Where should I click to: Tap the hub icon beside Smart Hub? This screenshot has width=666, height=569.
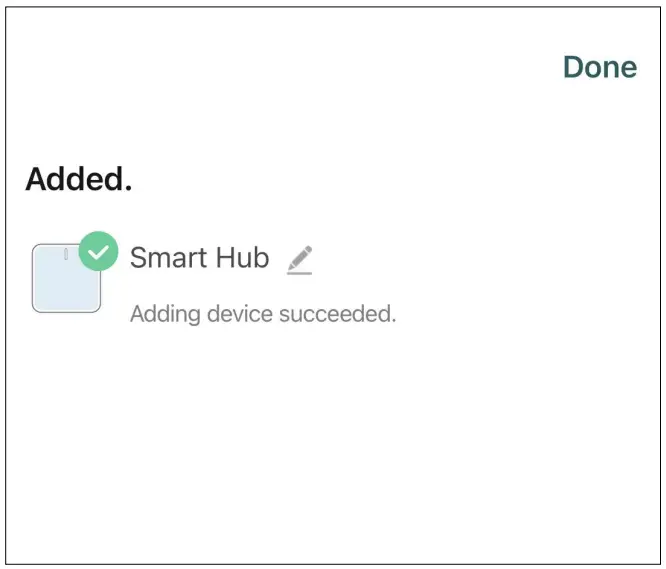coord(66,280)
